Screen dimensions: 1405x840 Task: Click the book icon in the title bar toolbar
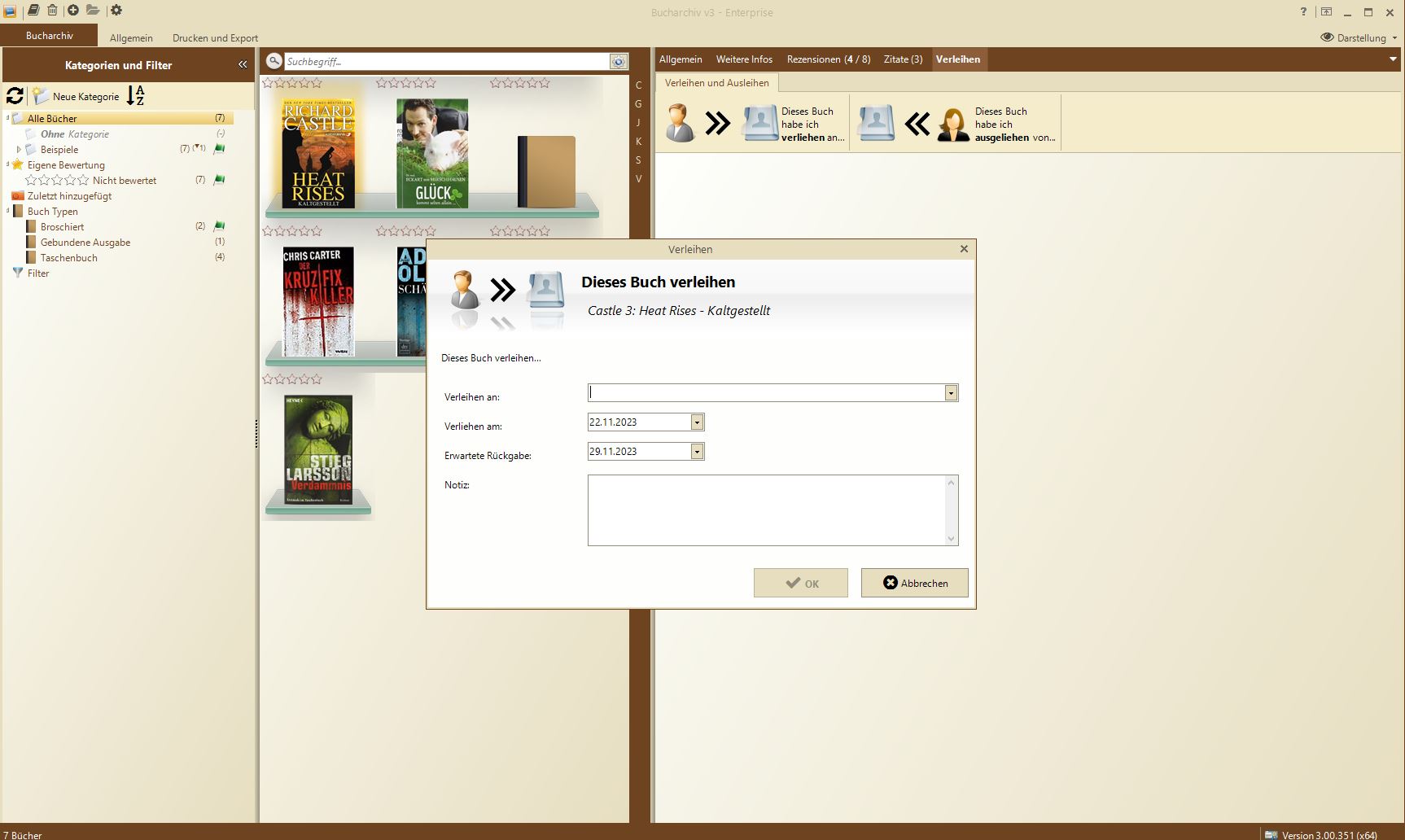pyautogui.click(x=33, y=11)
